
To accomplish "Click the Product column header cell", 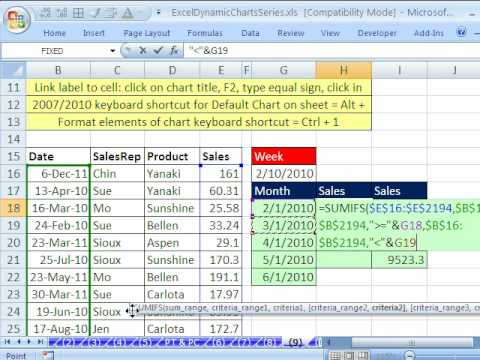I will point(172,156).
